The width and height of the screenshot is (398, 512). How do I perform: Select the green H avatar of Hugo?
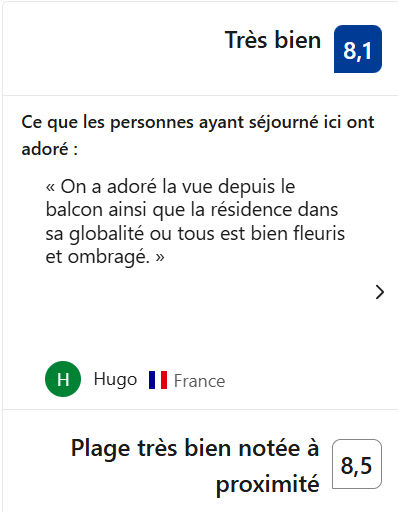coord(63,379)
